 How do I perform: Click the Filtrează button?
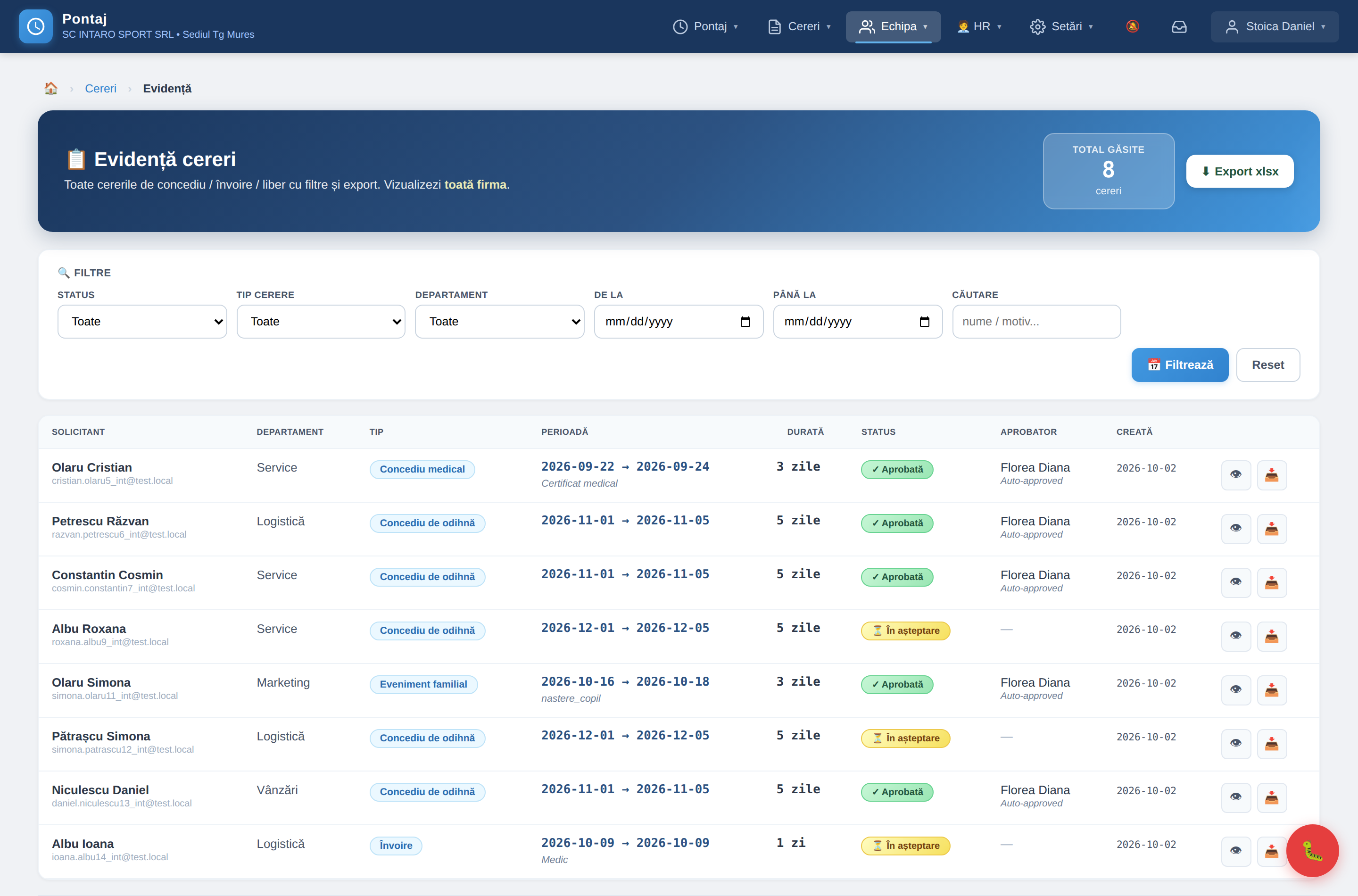point(1180,365)
